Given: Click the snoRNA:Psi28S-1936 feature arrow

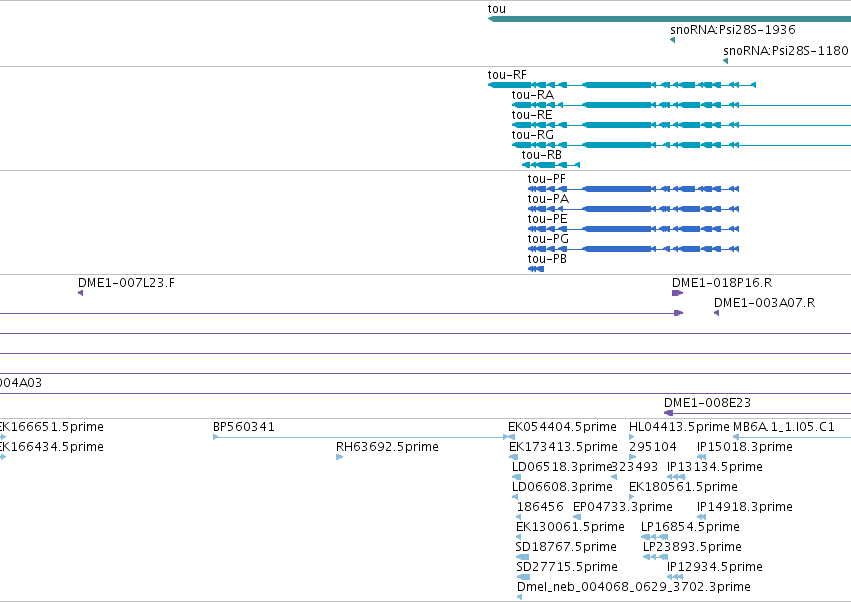Looking at the screenshot, I should coord(672,40).
